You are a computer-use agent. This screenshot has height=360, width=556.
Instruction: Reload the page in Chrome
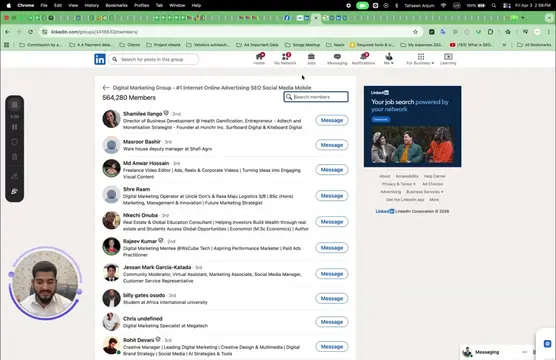coord(30,32)
